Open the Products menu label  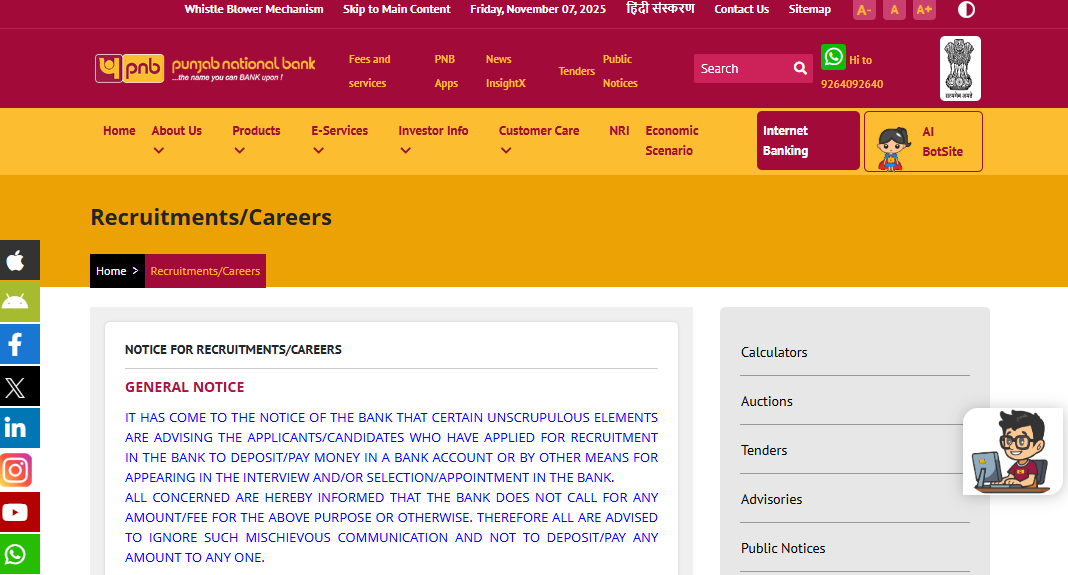pyautogui.click(x=256, y=130)
